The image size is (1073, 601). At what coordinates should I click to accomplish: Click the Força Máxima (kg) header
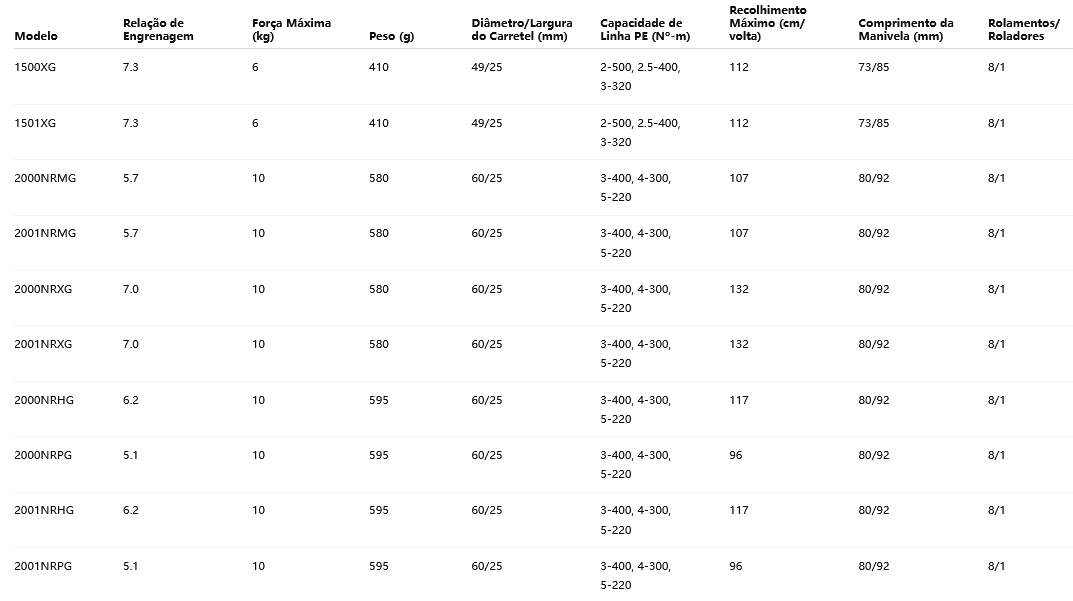tap(291, 29)
